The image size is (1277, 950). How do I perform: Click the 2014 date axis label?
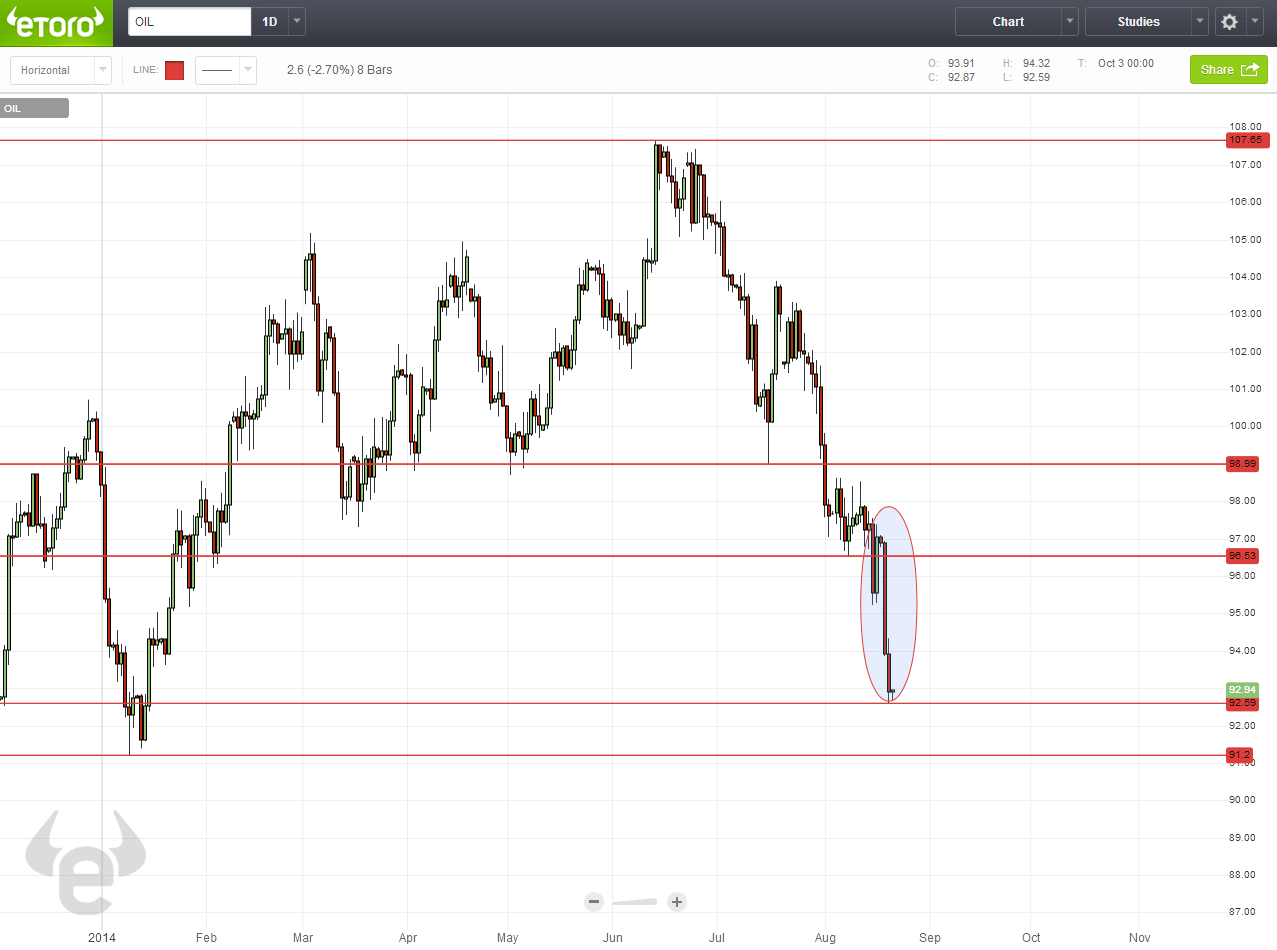pyautogui.click(x=102, y=938)
